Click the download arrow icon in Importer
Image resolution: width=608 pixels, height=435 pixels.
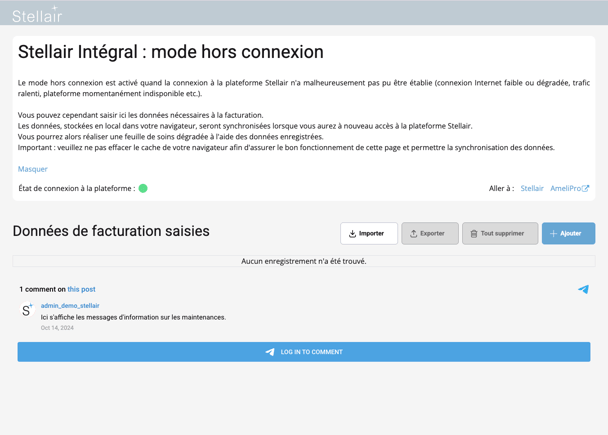coord(353,234)
